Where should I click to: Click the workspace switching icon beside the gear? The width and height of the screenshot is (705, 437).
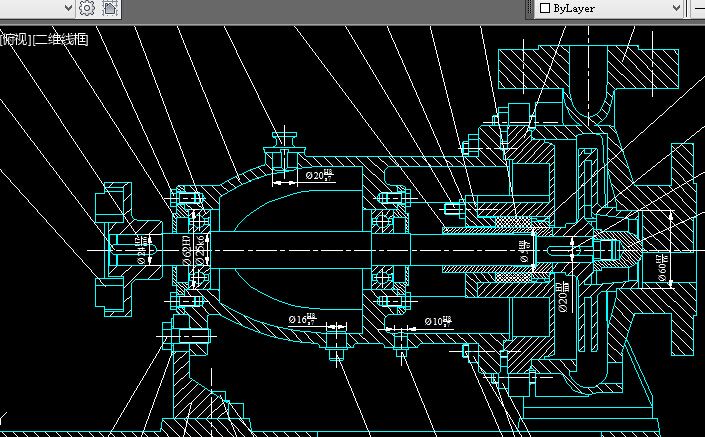click(x=110, y=8)
